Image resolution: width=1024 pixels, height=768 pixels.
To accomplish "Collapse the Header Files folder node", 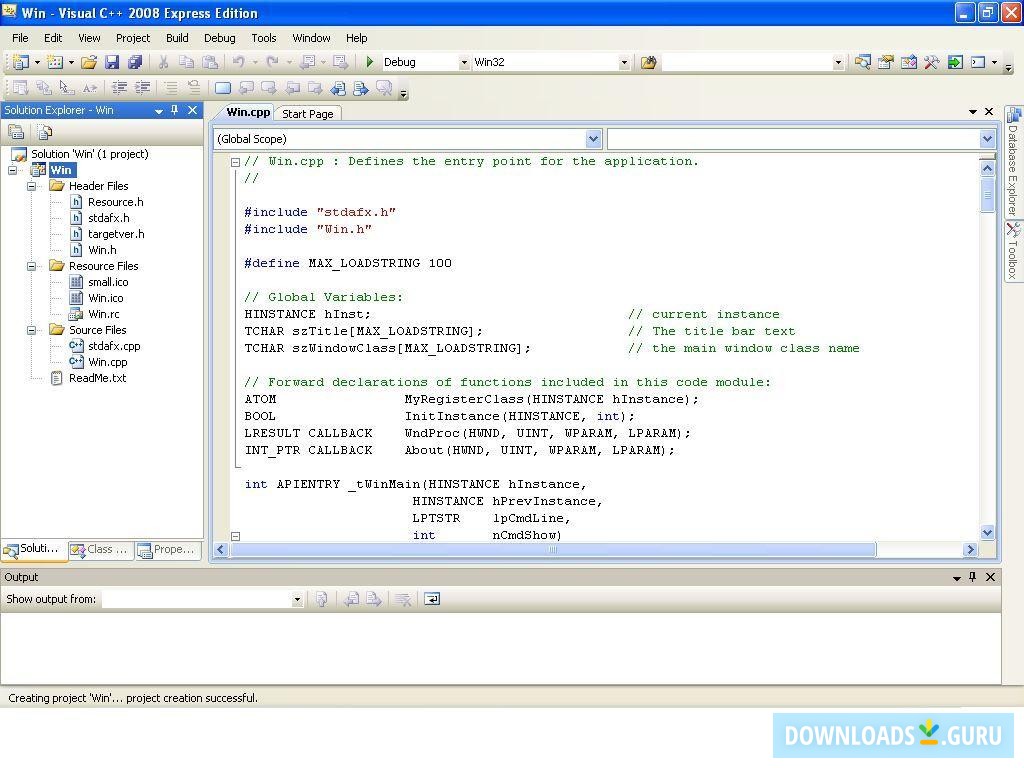I will point(32,186).
